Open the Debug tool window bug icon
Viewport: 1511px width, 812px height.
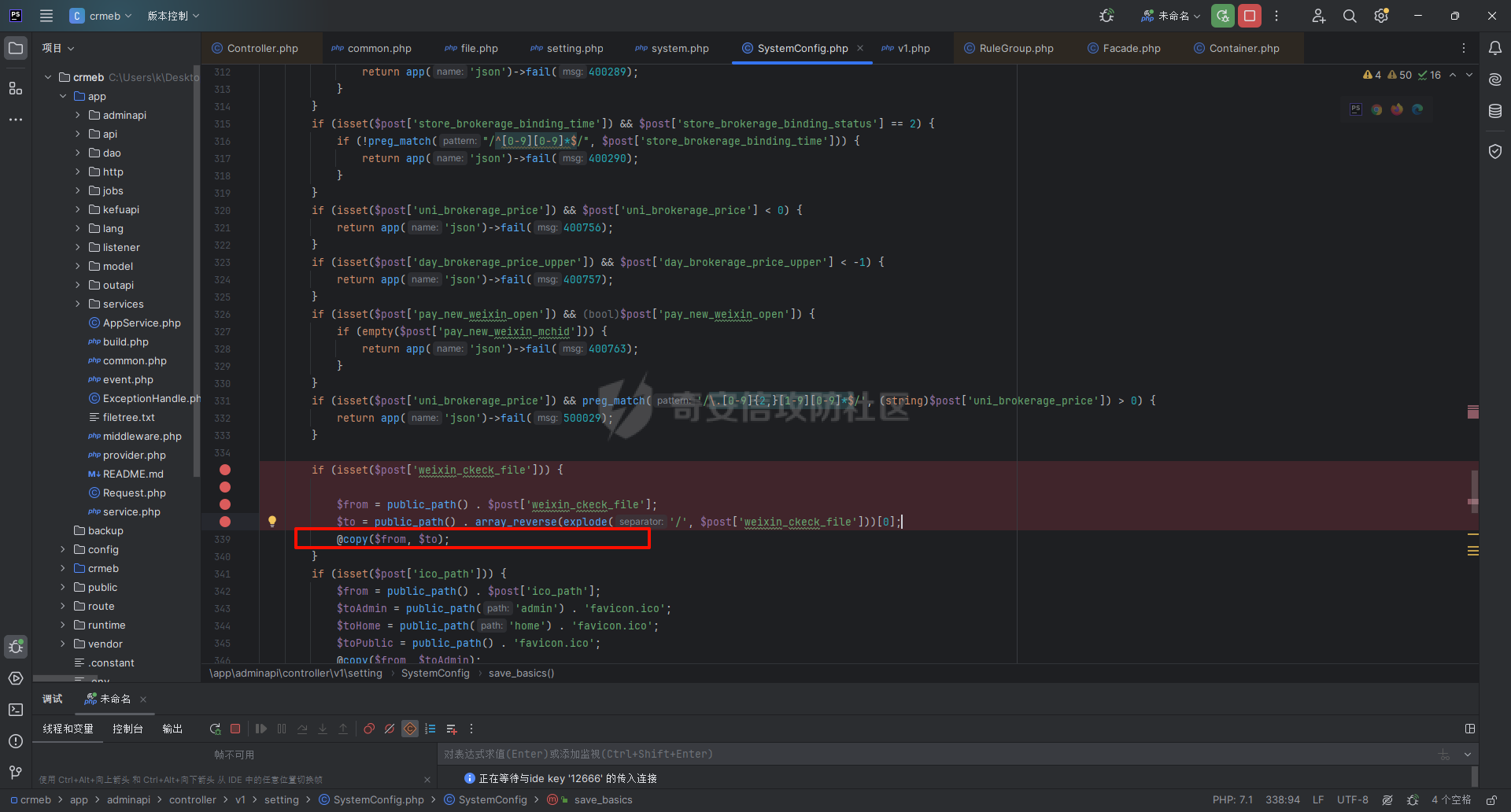click(16, 647)
